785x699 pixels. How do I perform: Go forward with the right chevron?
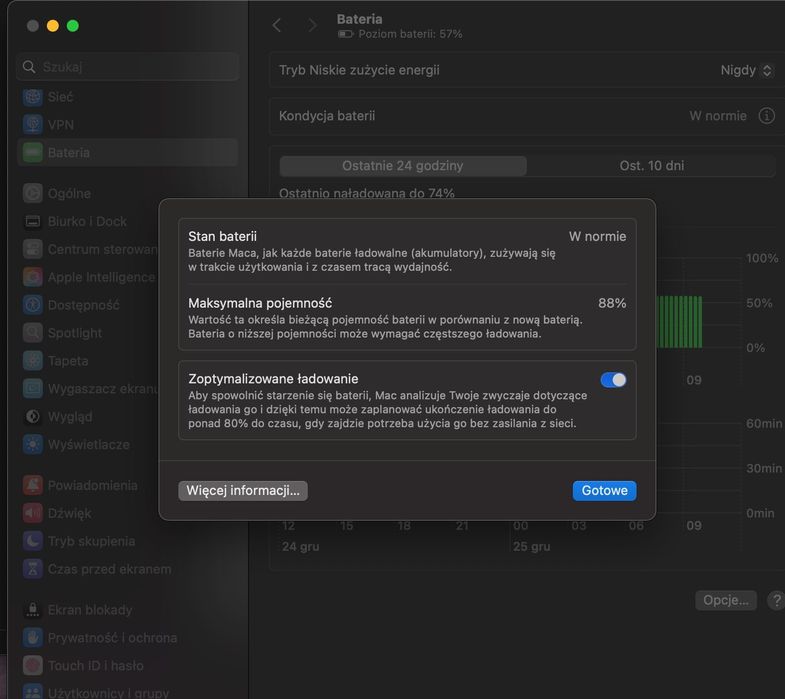(x=312, y=25)
